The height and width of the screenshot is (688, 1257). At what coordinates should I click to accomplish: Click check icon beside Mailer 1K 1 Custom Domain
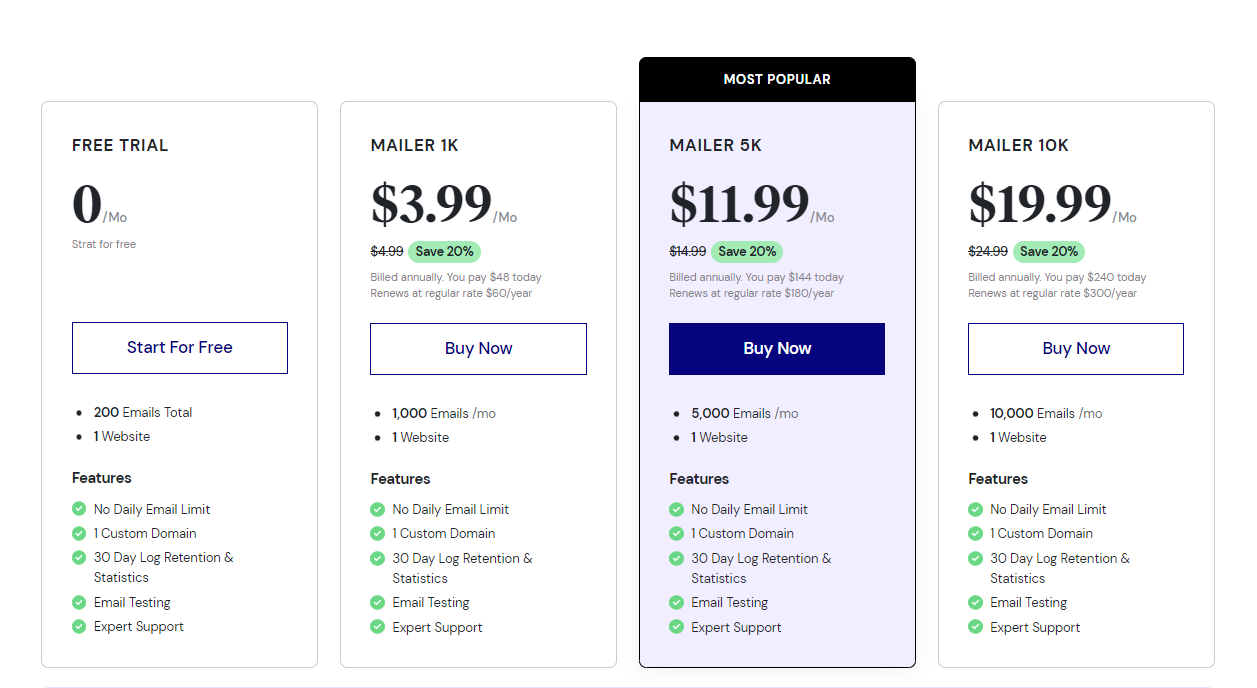pyautogui.click(x=377, y=533)
